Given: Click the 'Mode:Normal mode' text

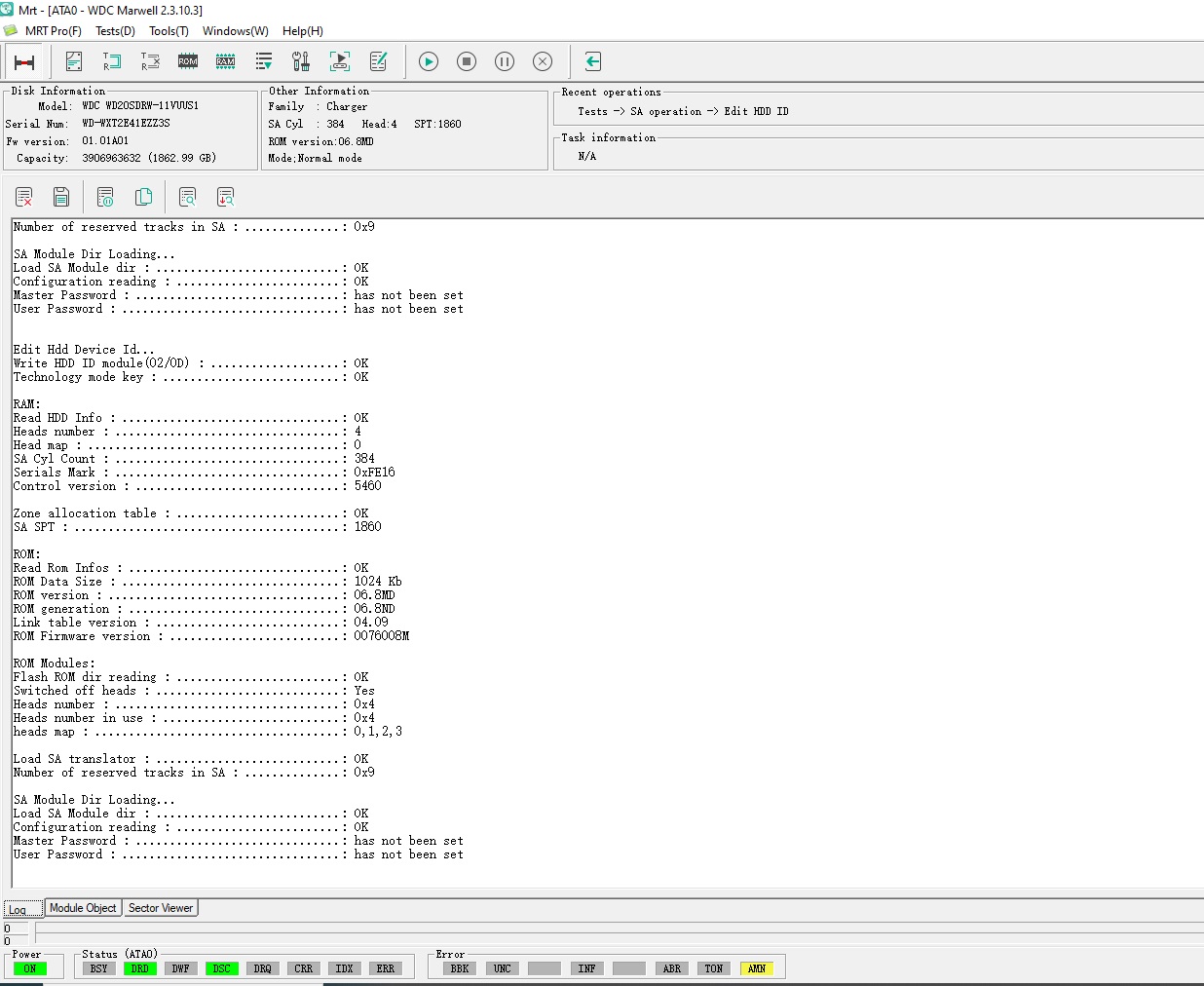Looking at the screenshot, I should click(315, 158).
